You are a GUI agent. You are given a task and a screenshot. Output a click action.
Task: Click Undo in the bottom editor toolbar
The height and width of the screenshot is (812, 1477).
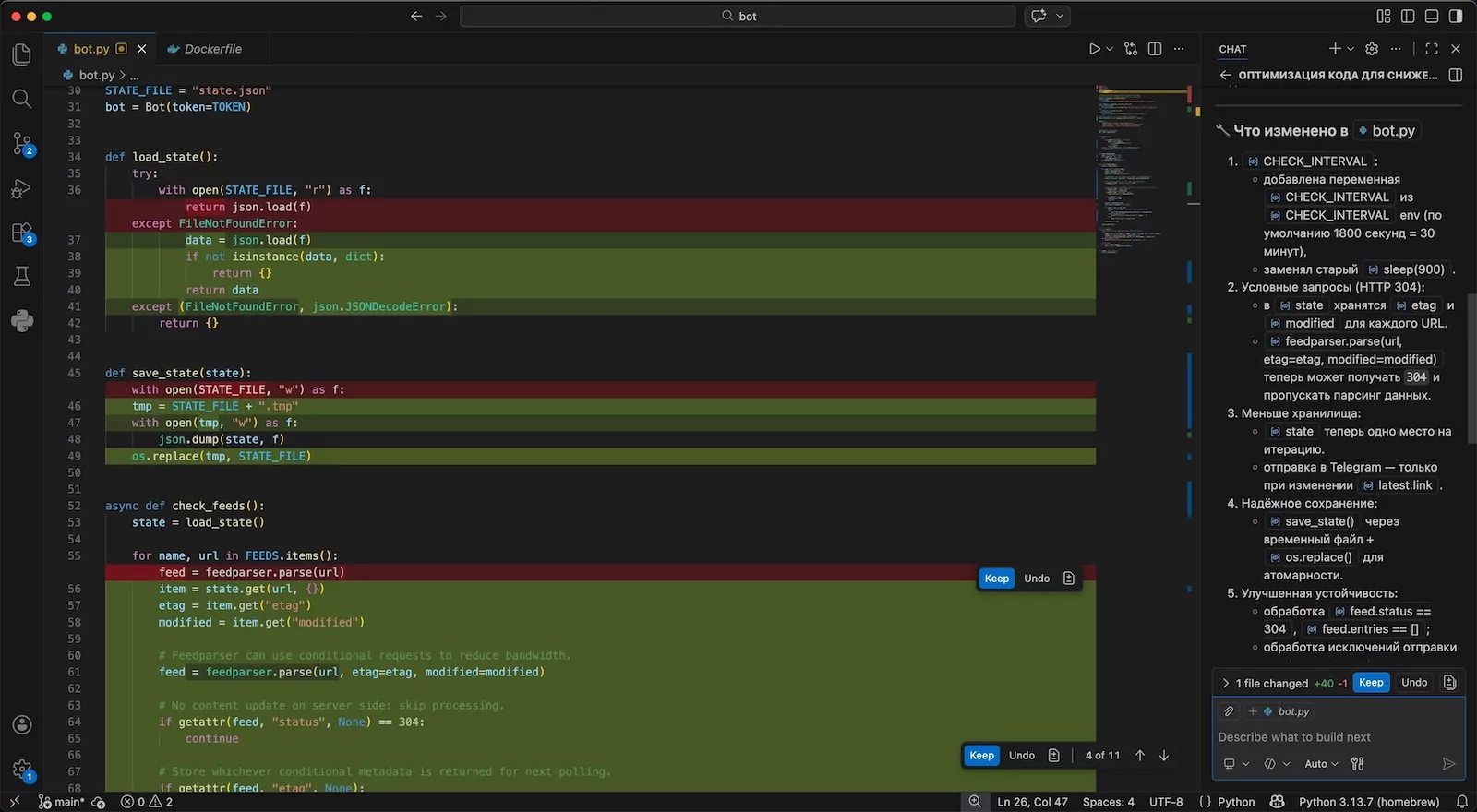1021,756
